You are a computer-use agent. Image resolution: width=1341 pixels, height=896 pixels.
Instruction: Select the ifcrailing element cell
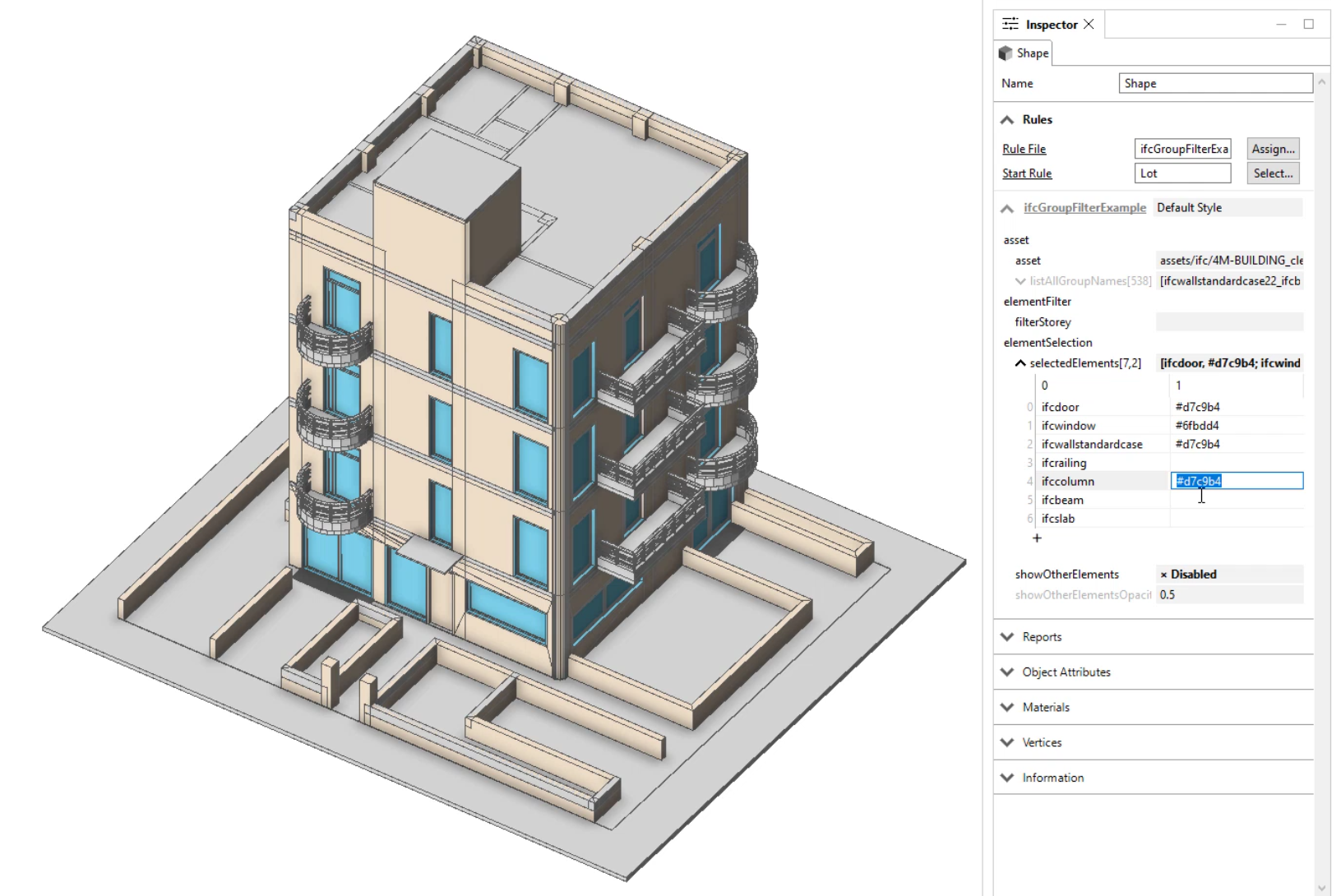coord(1102,463)
